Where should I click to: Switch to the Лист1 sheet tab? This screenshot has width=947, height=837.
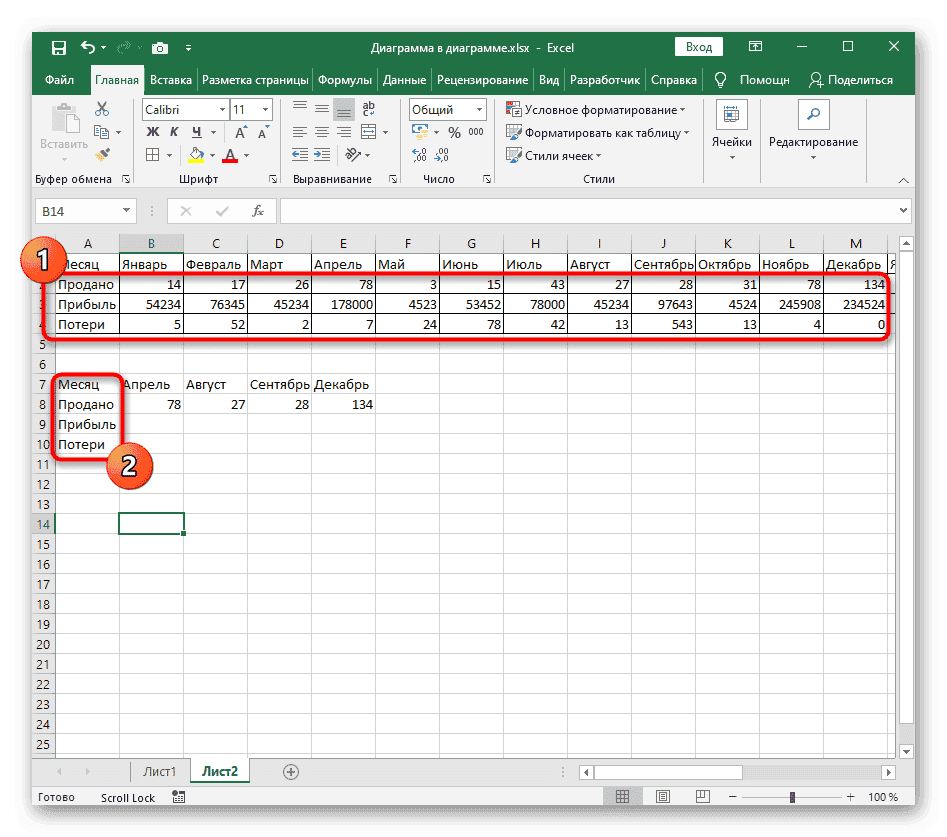click(160, 772)
